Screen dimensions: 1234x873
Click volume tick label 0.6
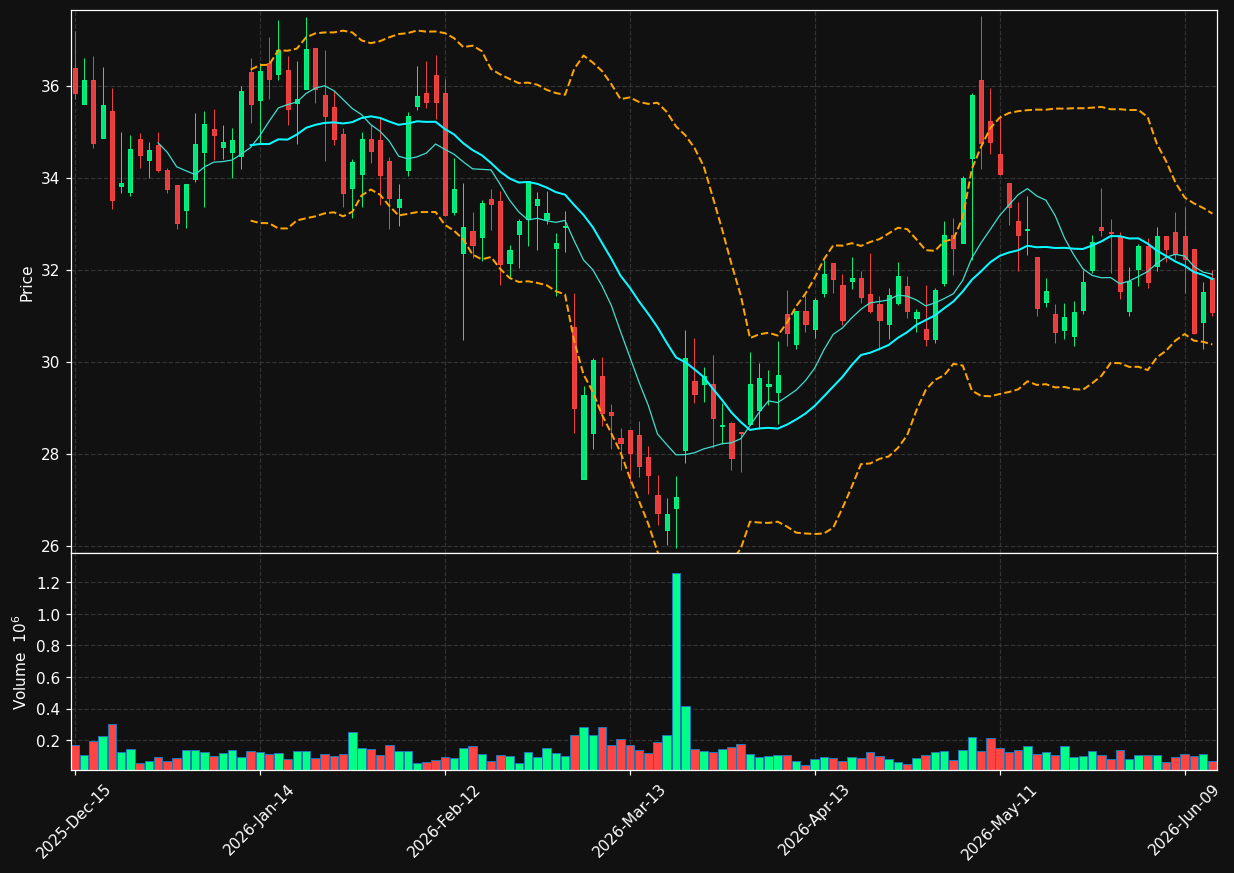point(49,678)
